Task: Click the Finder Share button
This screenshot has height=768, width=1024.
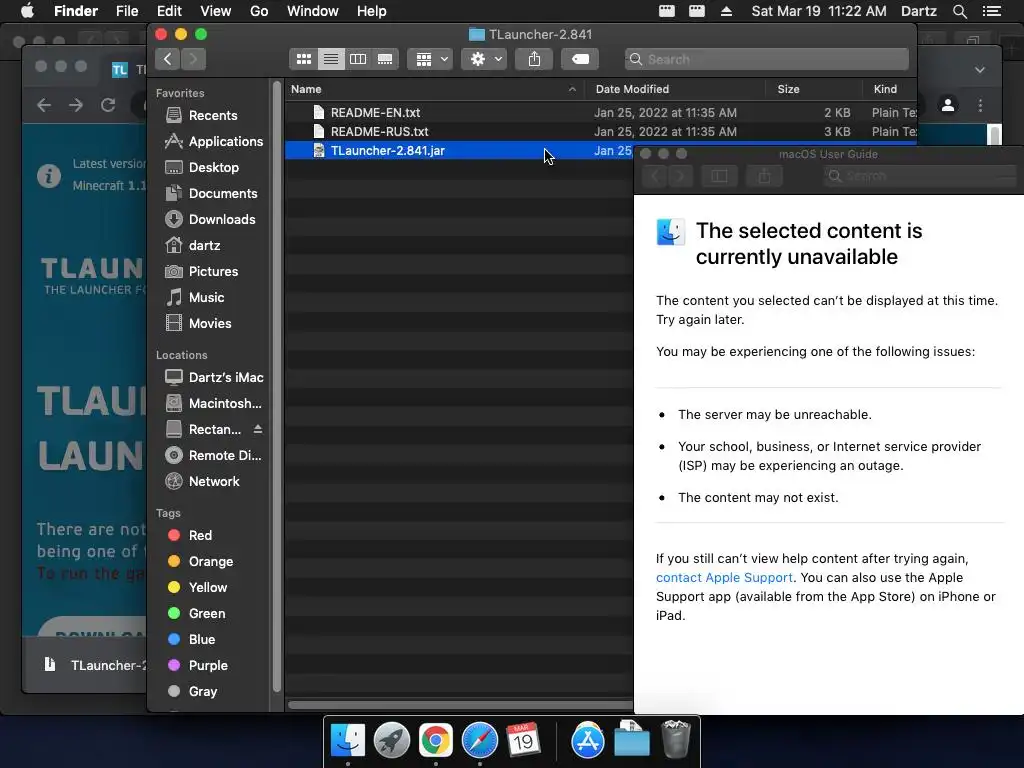Action: click(x=534, y=59)
